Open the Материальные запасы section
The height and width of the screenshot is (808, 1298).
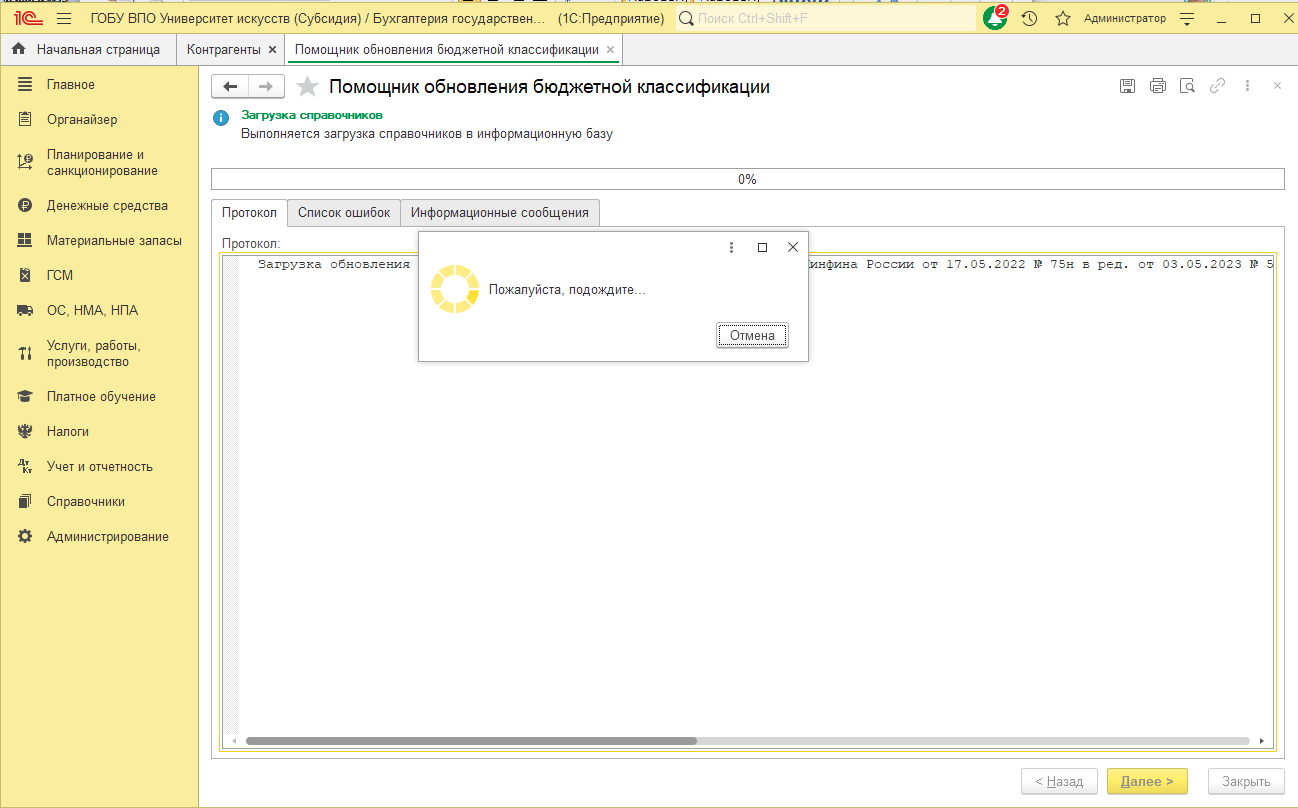click(x=99, y=241)
